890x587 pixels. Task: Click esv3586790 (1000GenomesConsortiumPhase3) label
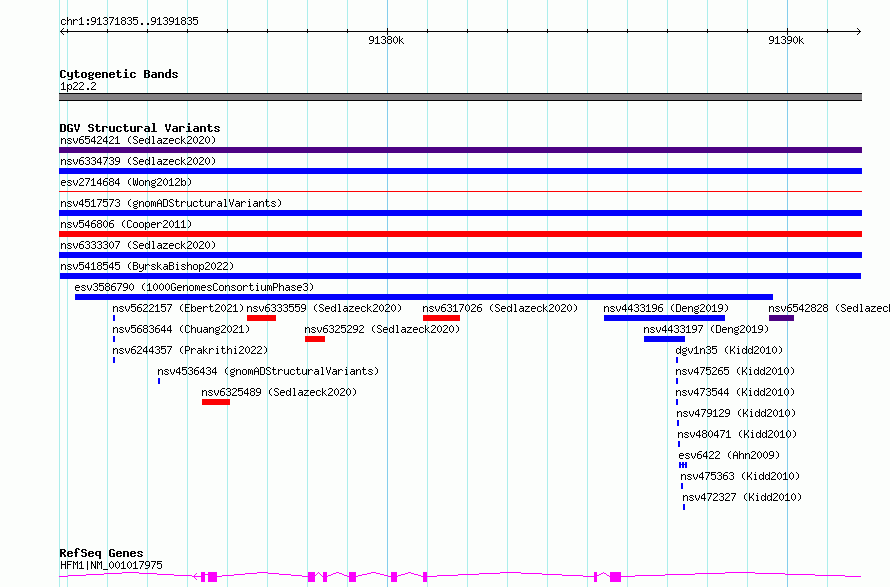tap(194, 287)
